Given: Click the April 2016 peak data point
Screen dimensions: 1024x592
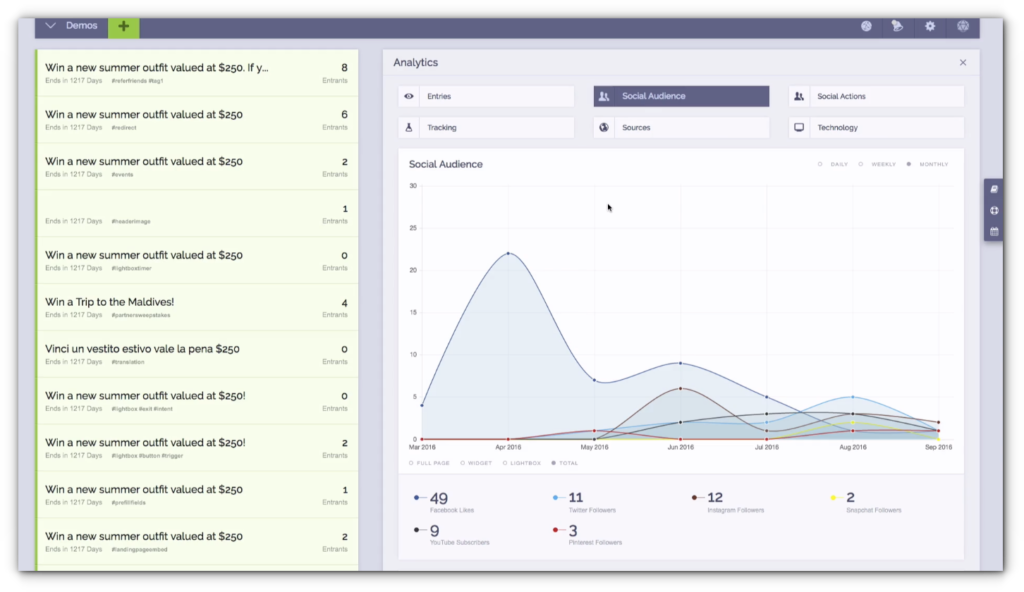Looking at the screenshot, I should tap(508, 254).
